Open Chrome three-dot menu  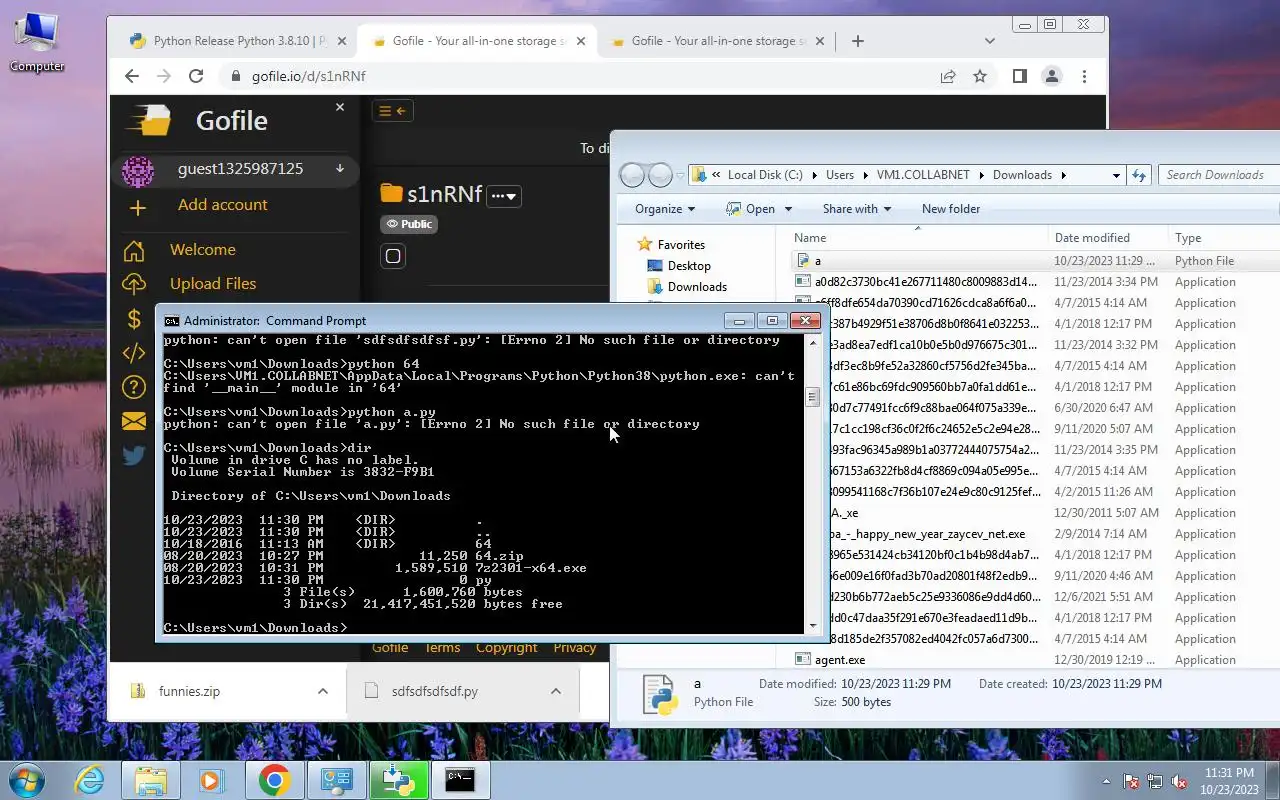[x=1084, y=76]
